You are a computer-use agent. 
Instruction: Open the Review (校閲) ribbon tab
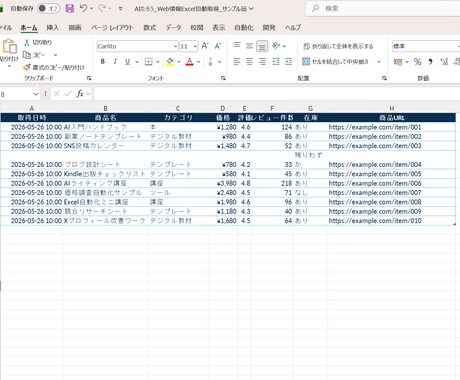[x=197, y=28]
